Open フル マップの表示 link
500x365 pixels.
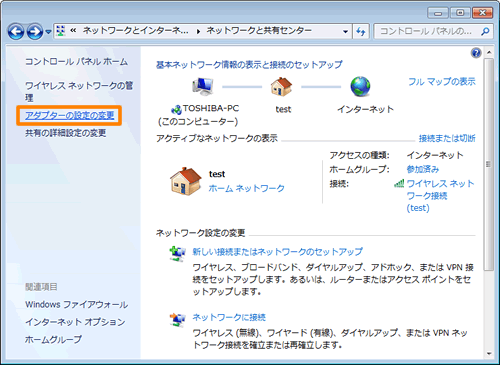(442, 82)
